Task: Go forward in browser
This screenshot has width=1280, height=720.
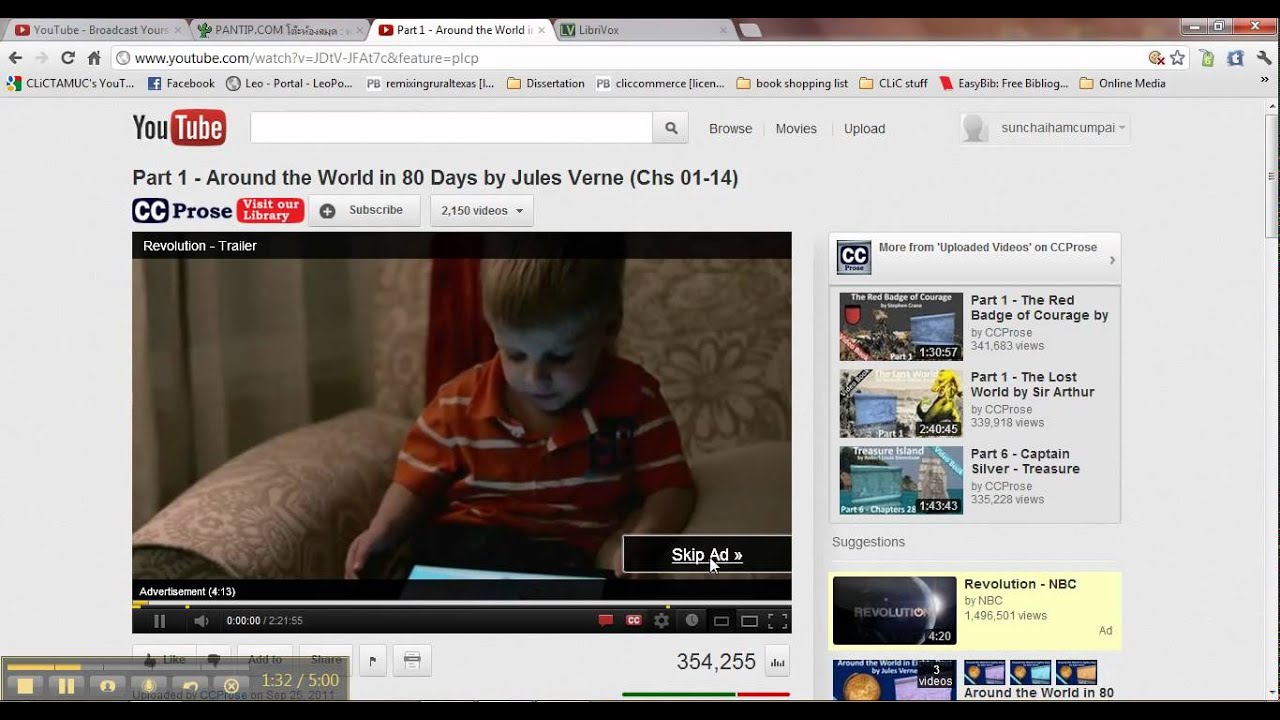Action: pyautogui.click(x=41, y=58)
